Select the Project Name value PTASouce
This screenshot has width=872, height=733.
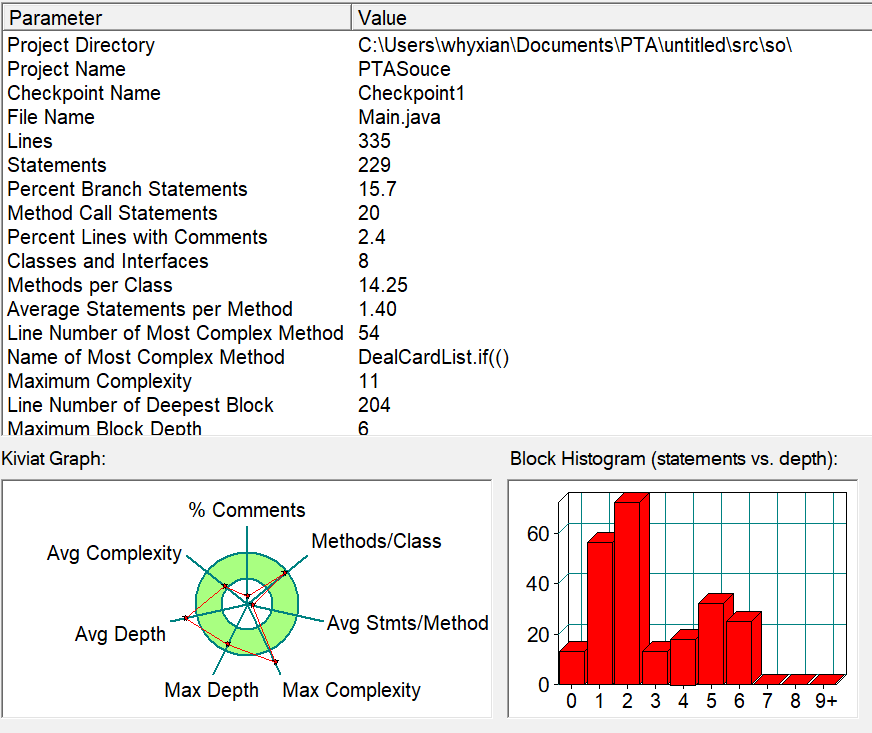click(404, 69)
